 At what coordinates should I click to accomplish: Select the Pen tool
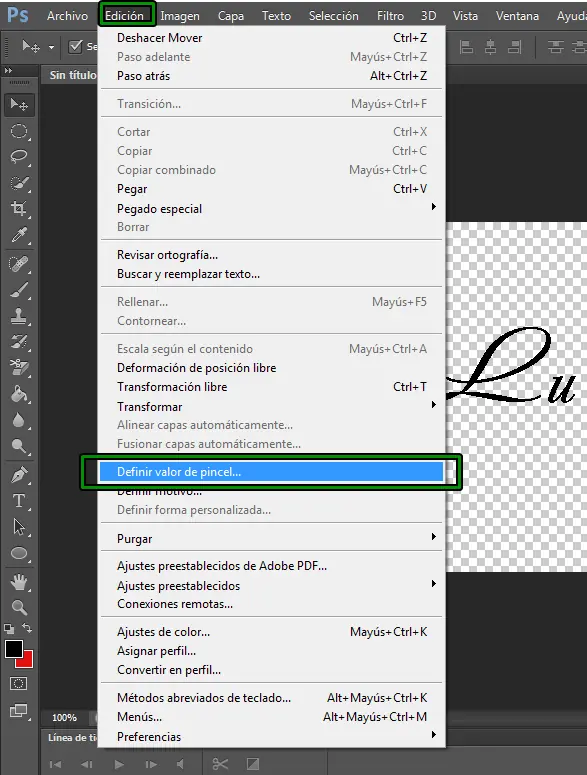19,475
